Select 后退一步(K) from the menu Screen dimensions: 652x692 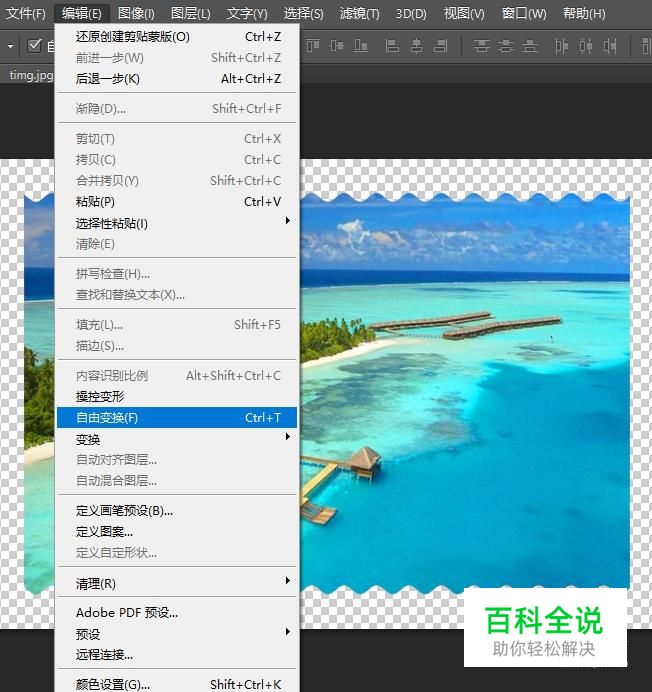point(177,79)
